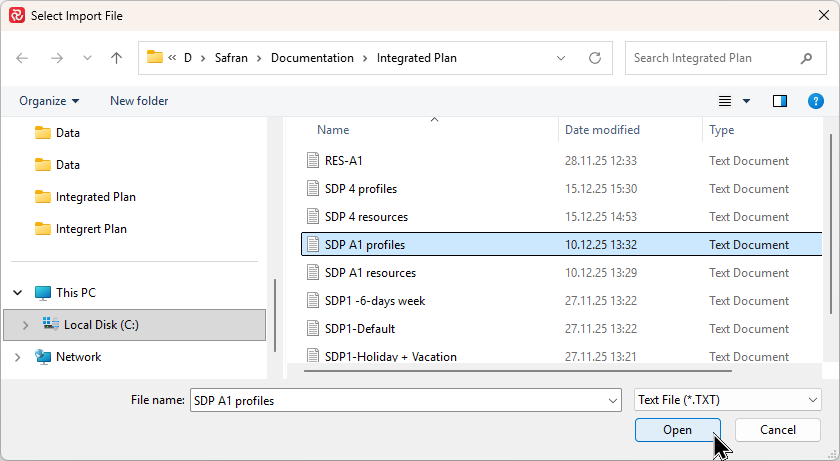
Task: Click the search magnifier icon
Action: click(806, 58)
